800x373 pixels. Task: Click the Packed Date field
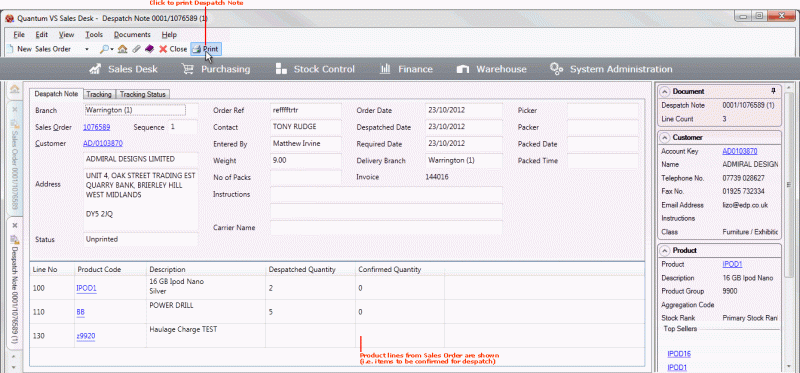pyautogui.click(x=603, y=144)
